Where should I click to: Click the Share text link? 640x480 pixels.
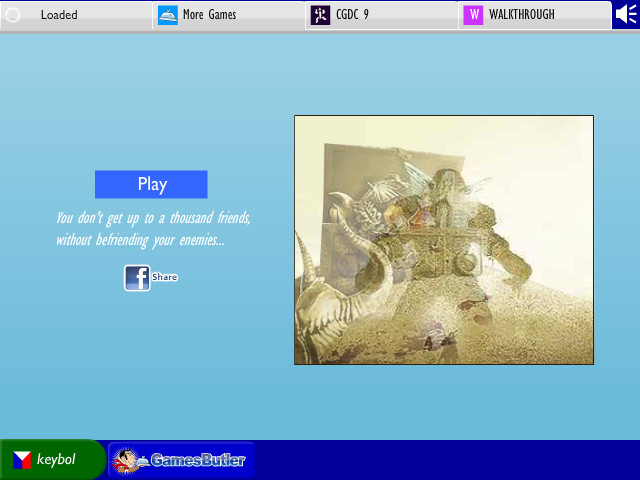[164, 277]
